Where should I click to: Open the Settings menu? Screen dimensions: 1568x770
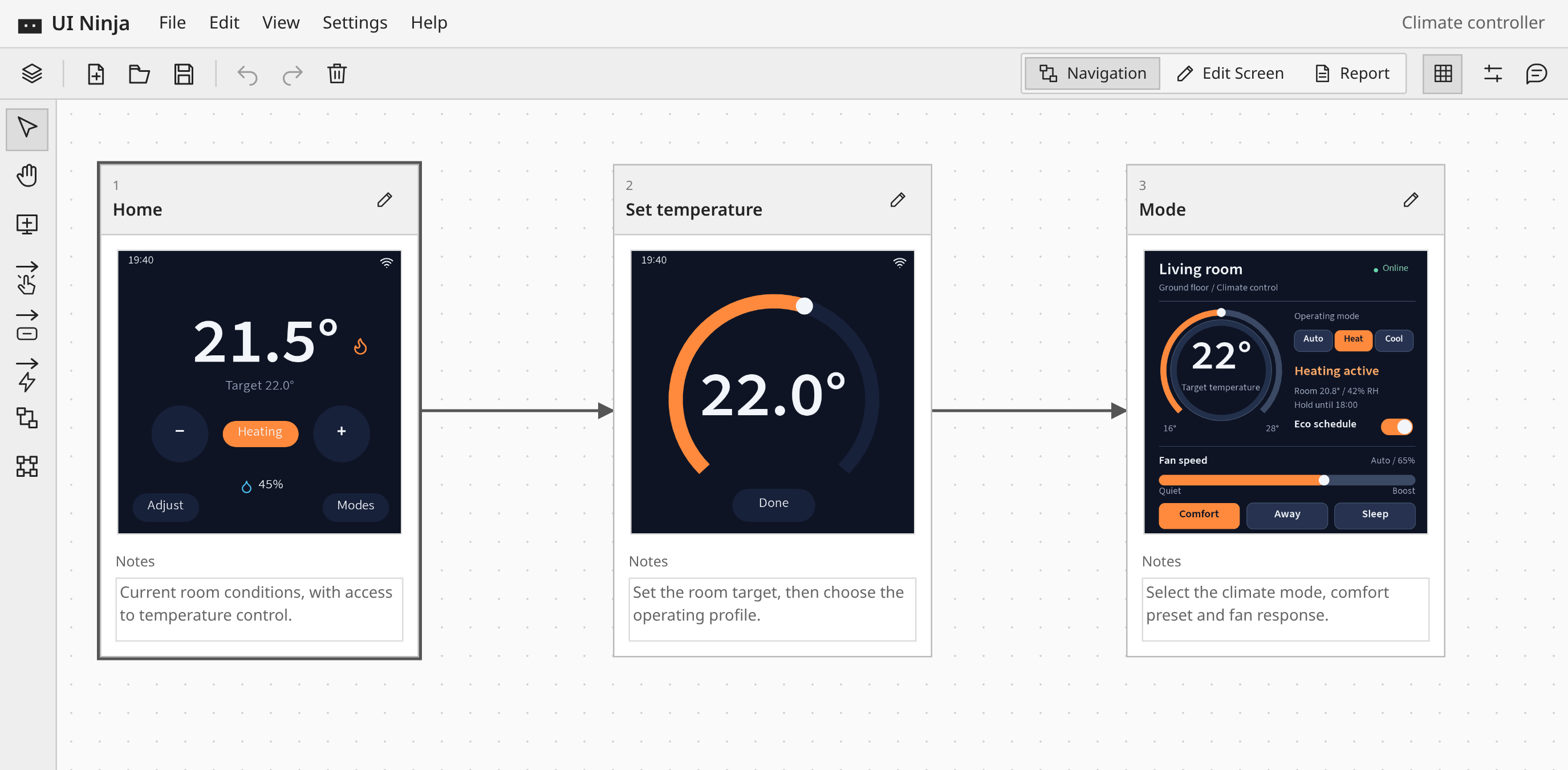click(x=355, y=22)
